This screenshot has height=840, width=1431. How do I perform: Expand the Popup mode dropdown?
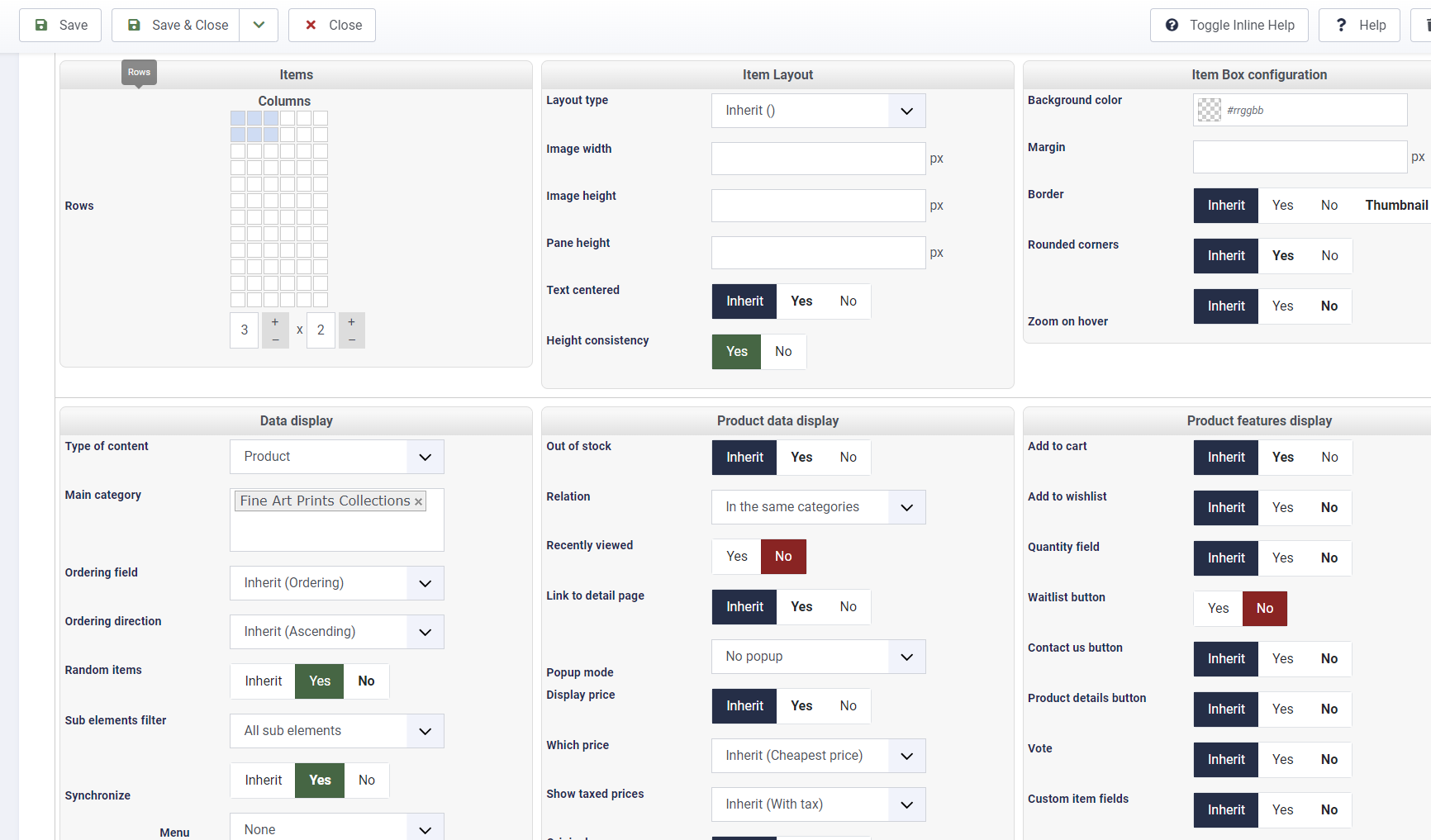coord(819,657)
